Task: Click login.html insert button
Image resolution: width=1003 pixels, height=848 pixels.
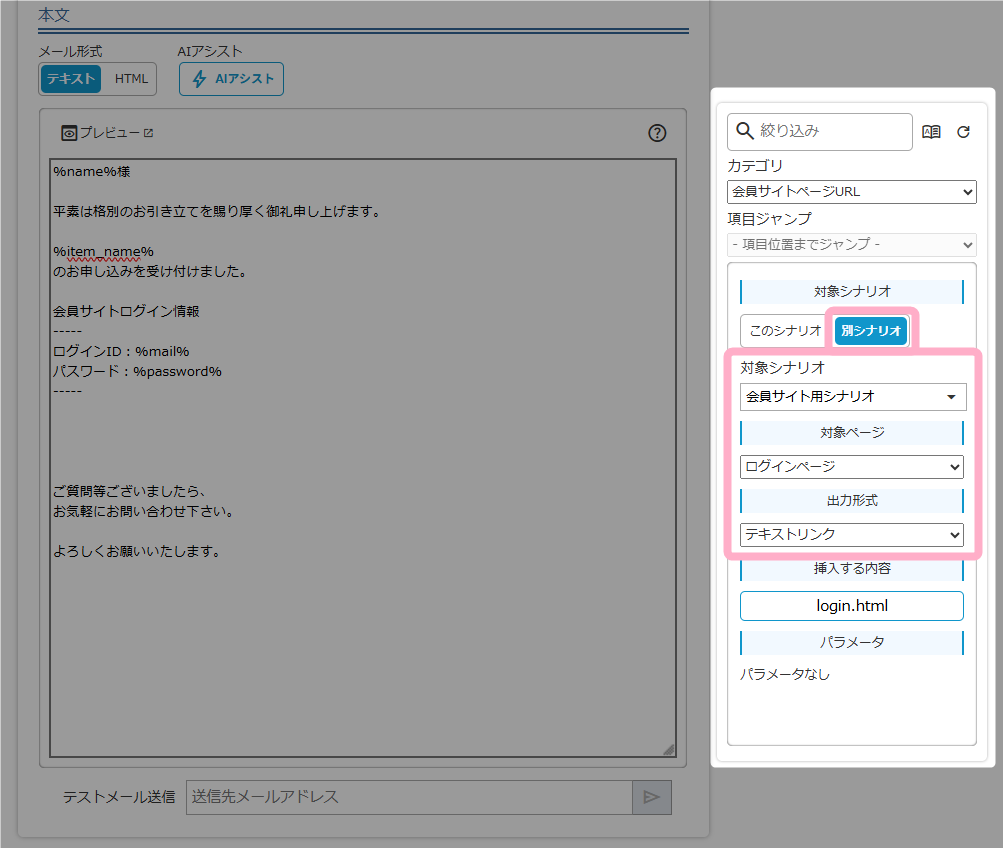Action: point(851,606)
